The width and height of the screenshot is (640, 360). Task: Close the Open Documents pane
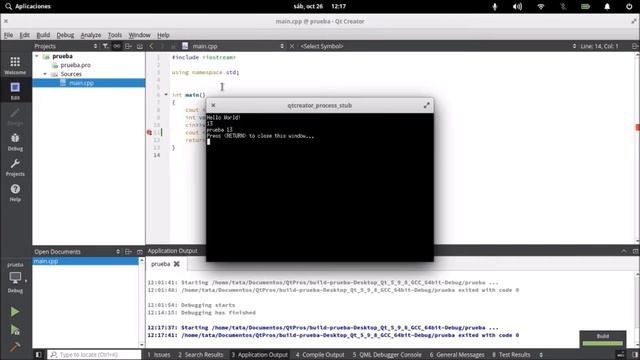[x=140, y=251]
